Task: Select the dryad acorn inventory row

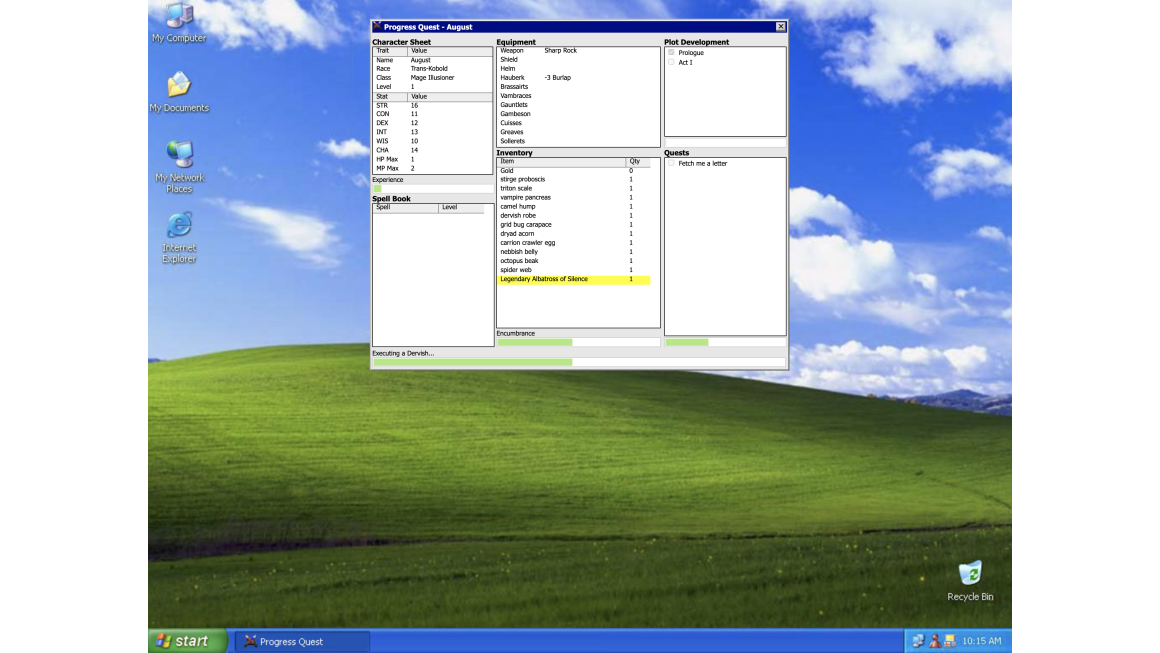Action: [x=573, y=234]
